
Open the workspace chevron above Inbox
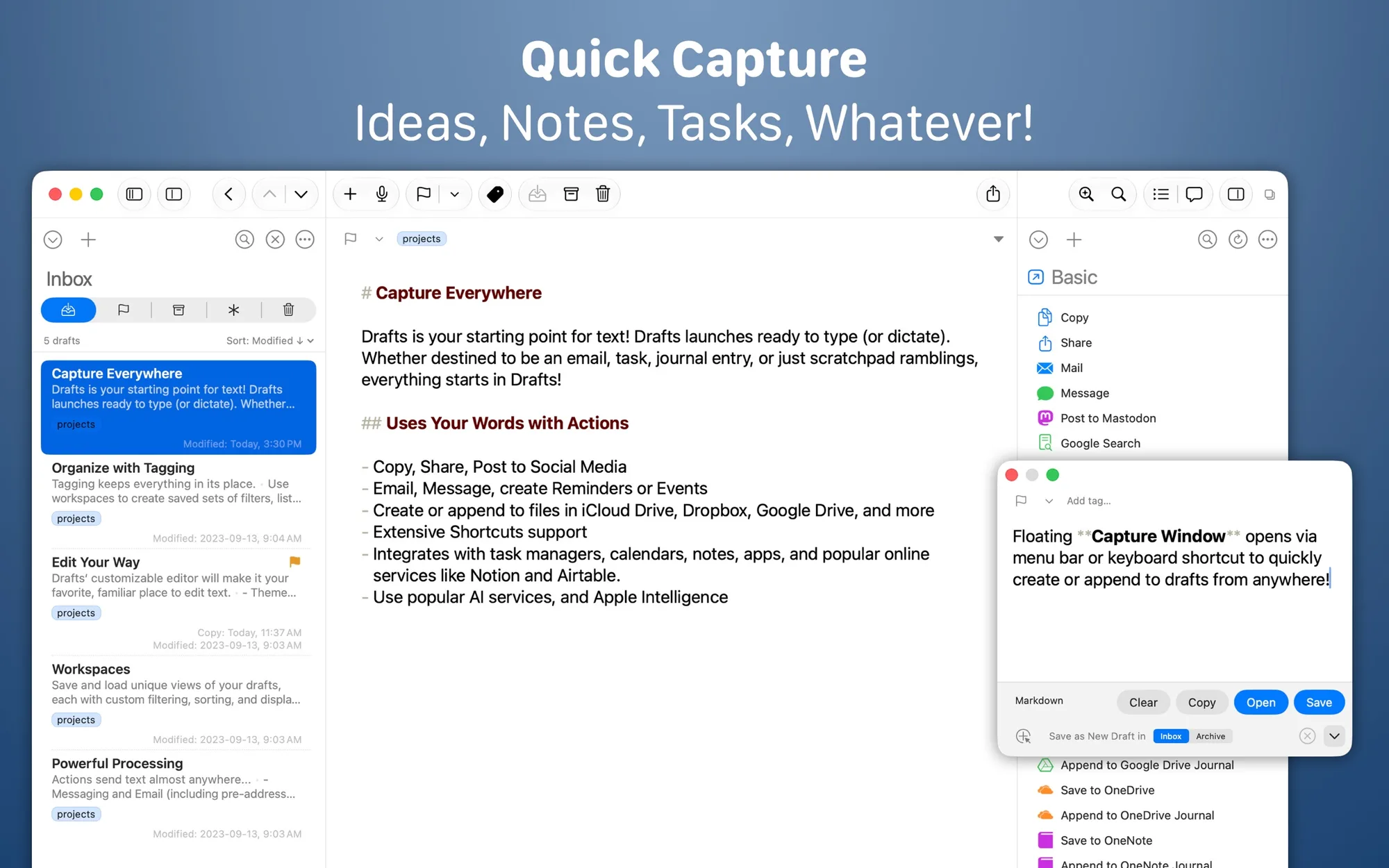[x=53, y=240]
